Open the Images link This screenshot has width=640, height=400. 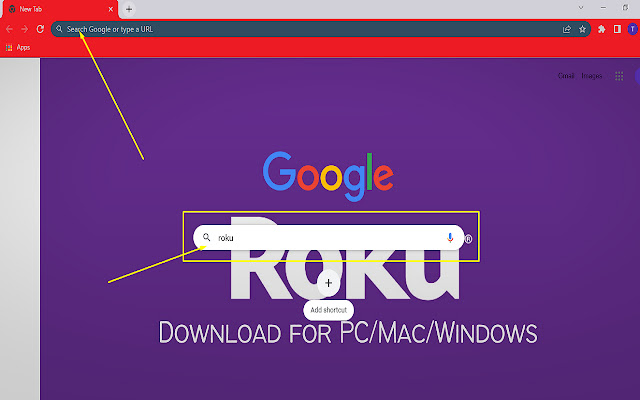(x=591, y=76)
